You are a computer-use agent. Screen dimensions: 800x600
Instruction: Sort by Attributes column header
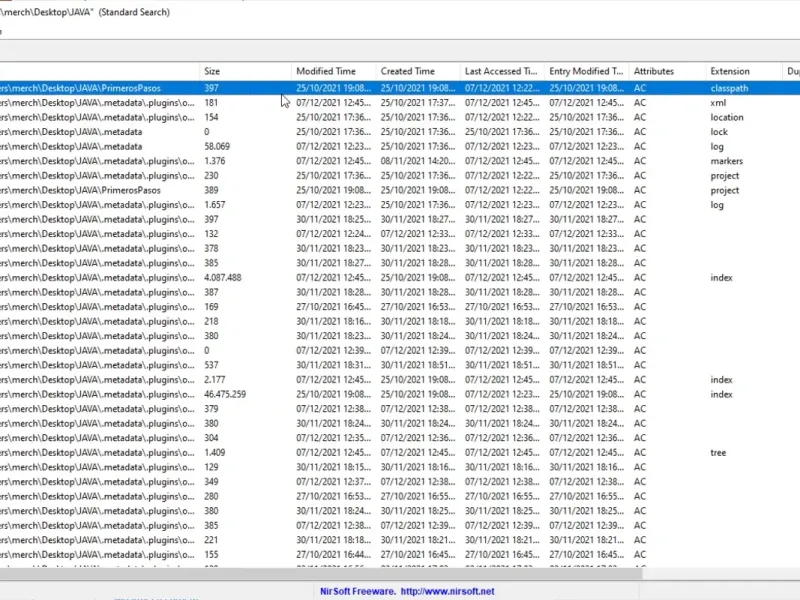667,71
